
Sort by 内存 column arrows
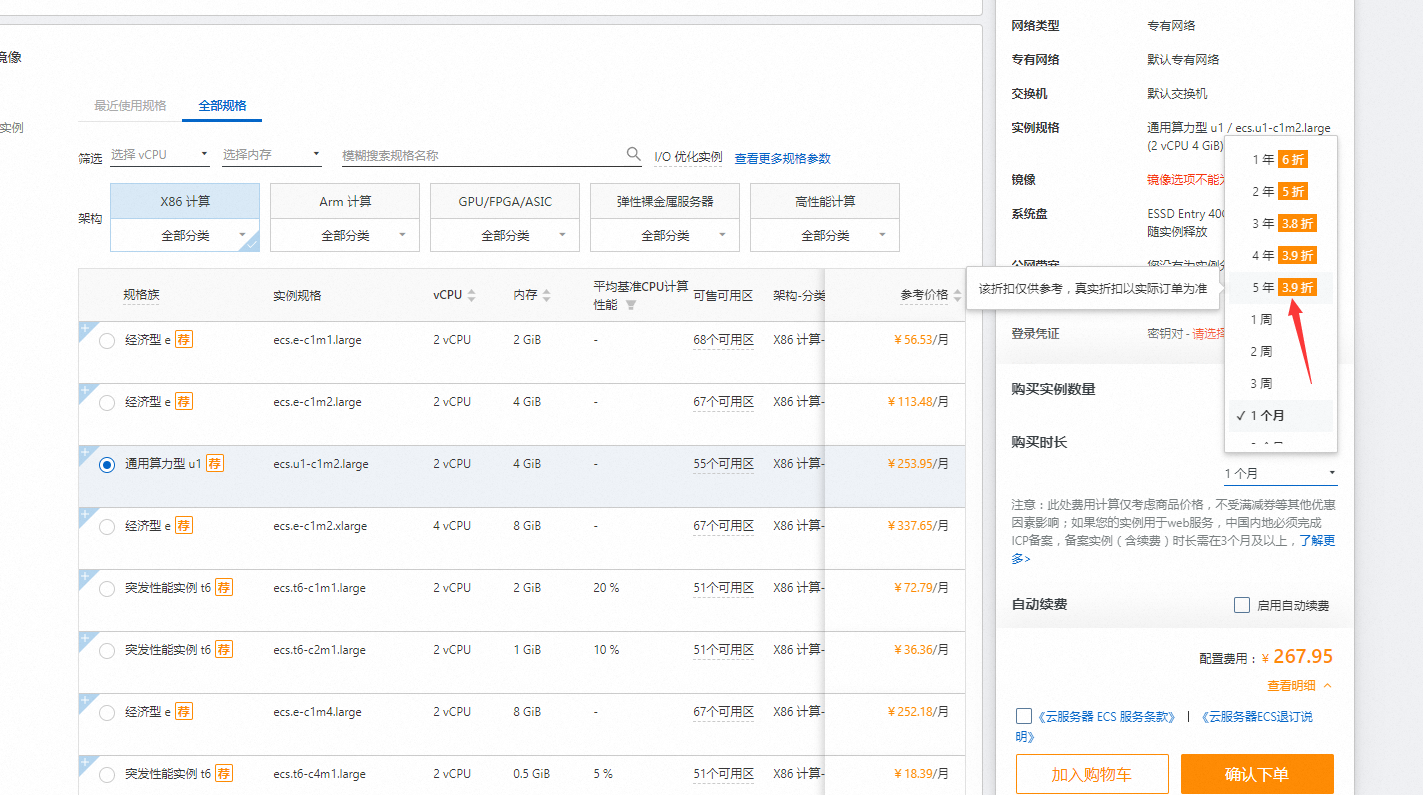(x=547, y=295)
